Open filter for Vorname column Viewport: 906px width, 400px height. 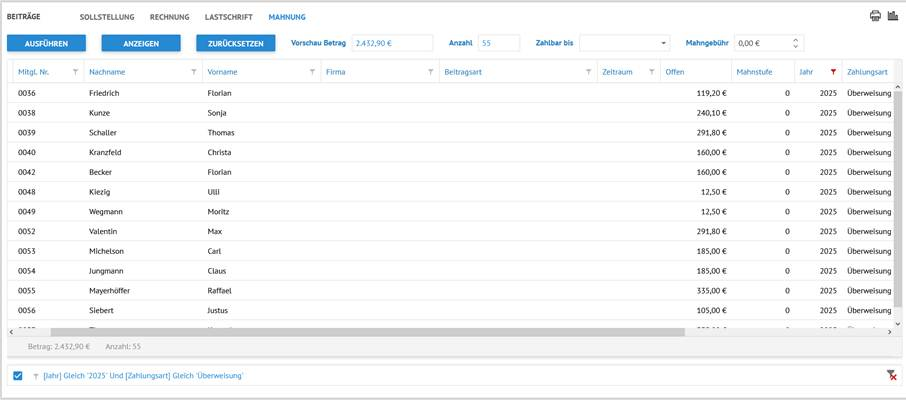pos(312,72)
